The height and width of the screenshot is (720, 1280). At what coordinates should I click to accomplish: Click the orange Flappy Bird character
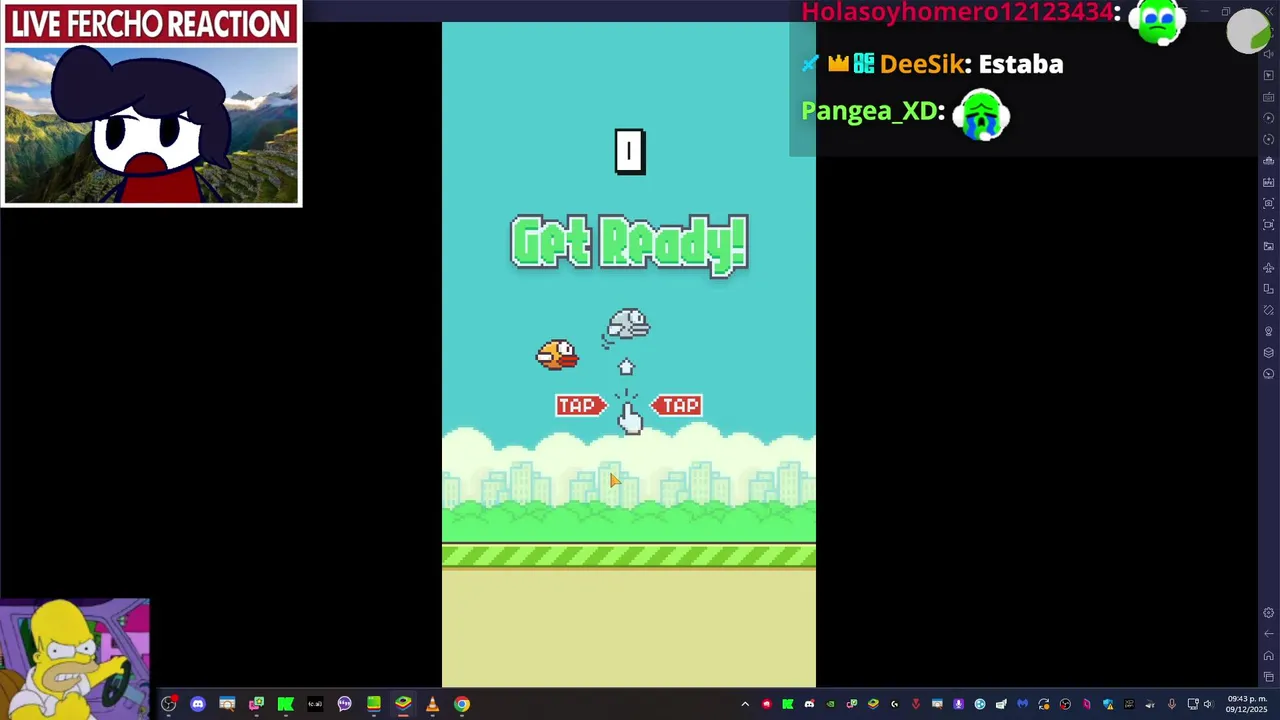[557, 355]
